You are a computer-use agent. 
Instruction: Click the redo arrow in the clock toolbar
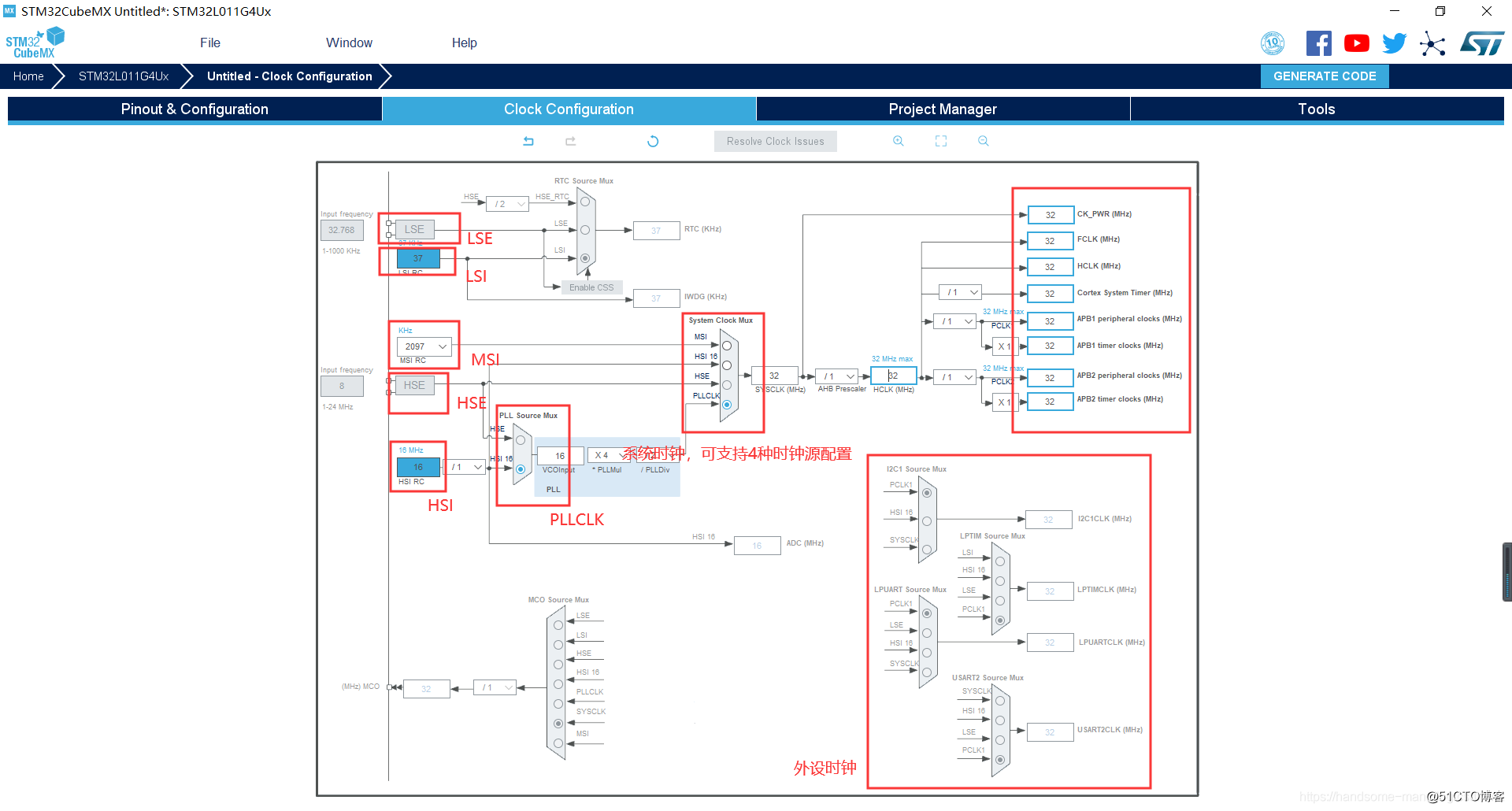[570, 141]
